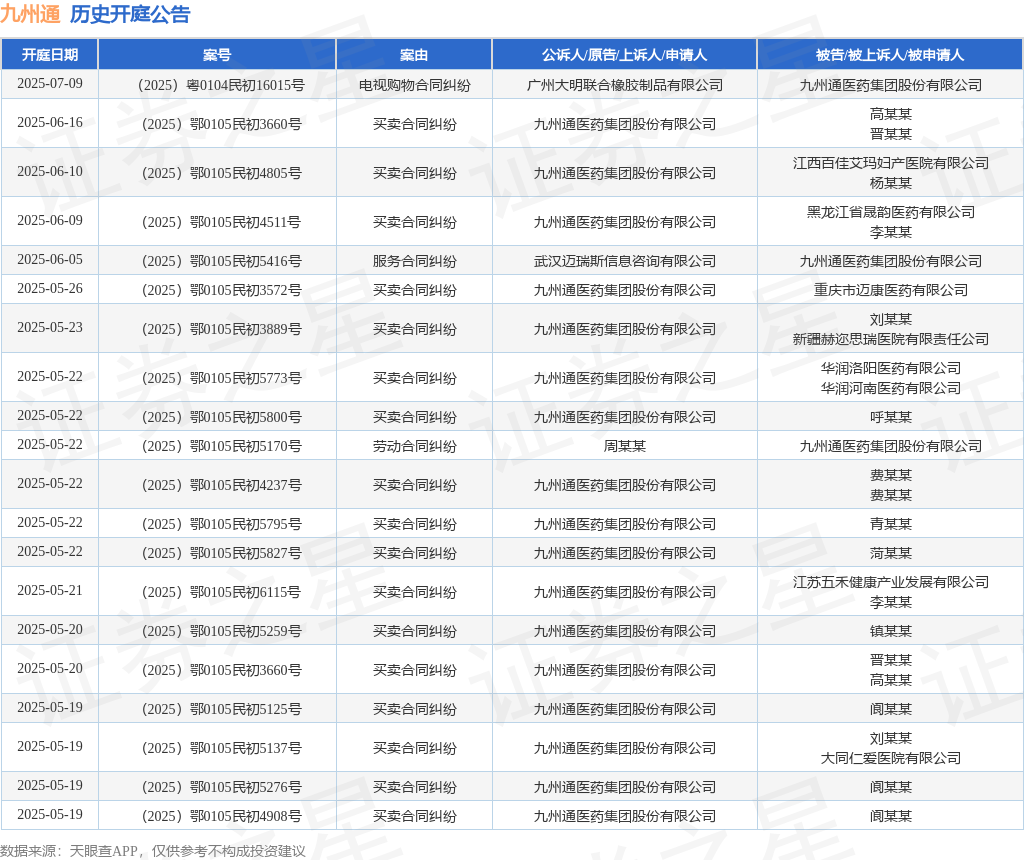Click the 案号 column header

pyautogui.click(x=217, y=55)
